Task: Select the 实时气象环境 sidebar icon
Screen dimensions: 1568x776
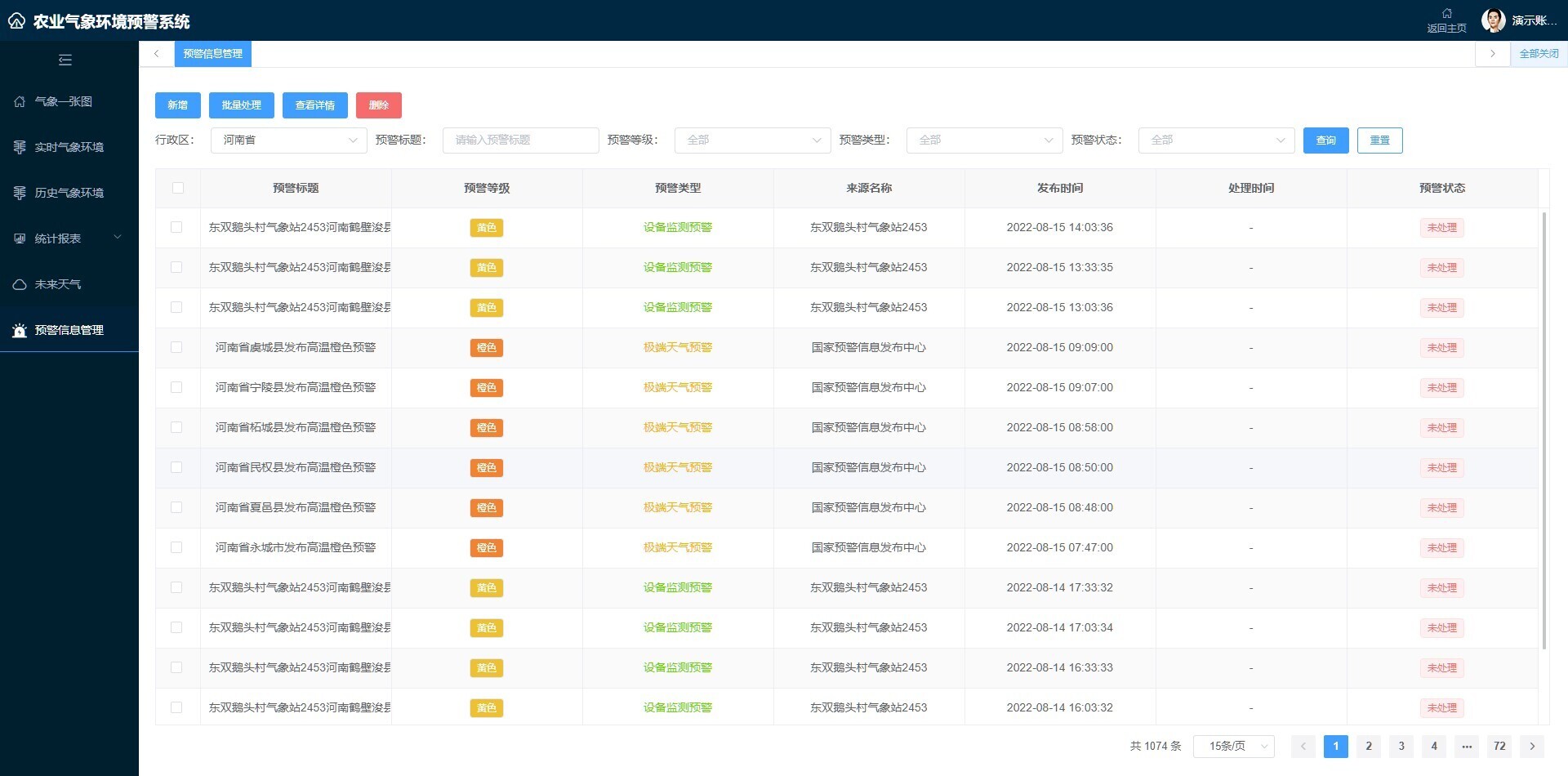Action: point(19,147)
